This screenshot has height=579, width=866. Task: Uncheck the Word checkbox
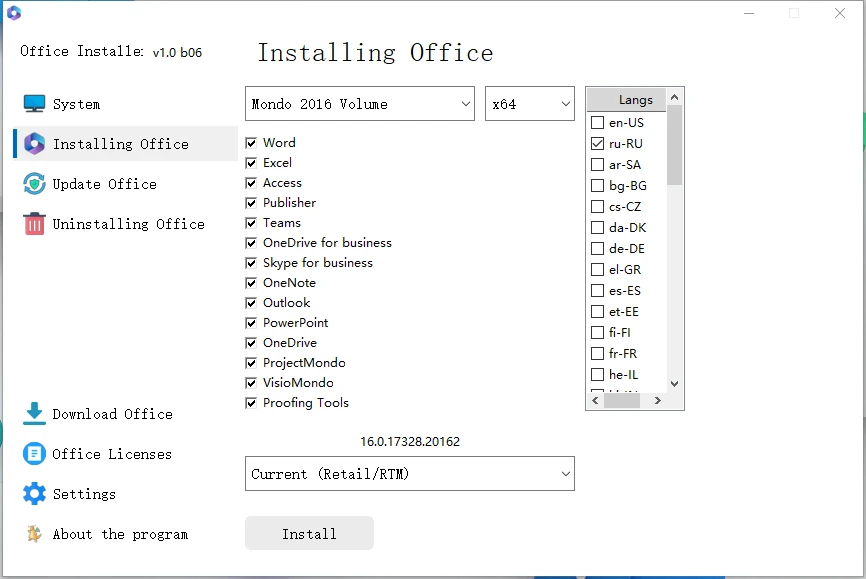(251, 143)
